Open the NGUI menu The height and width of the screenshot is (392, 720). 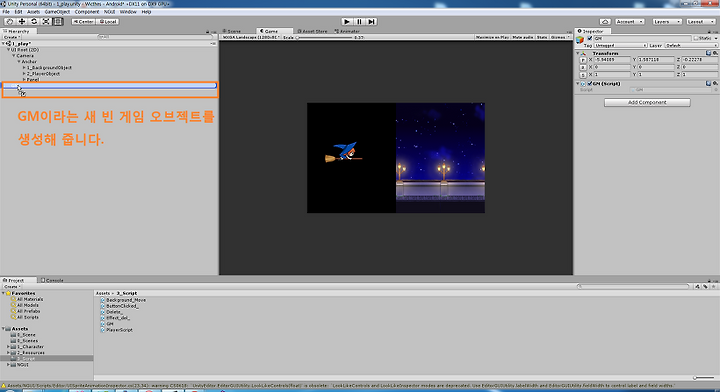tap(109, 12)
